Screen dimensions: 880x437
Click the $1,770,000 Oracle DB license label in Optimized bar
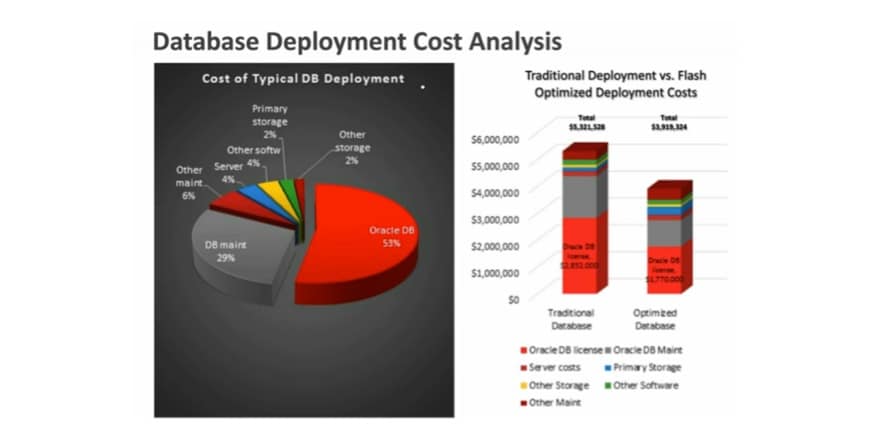coord(665,269)
